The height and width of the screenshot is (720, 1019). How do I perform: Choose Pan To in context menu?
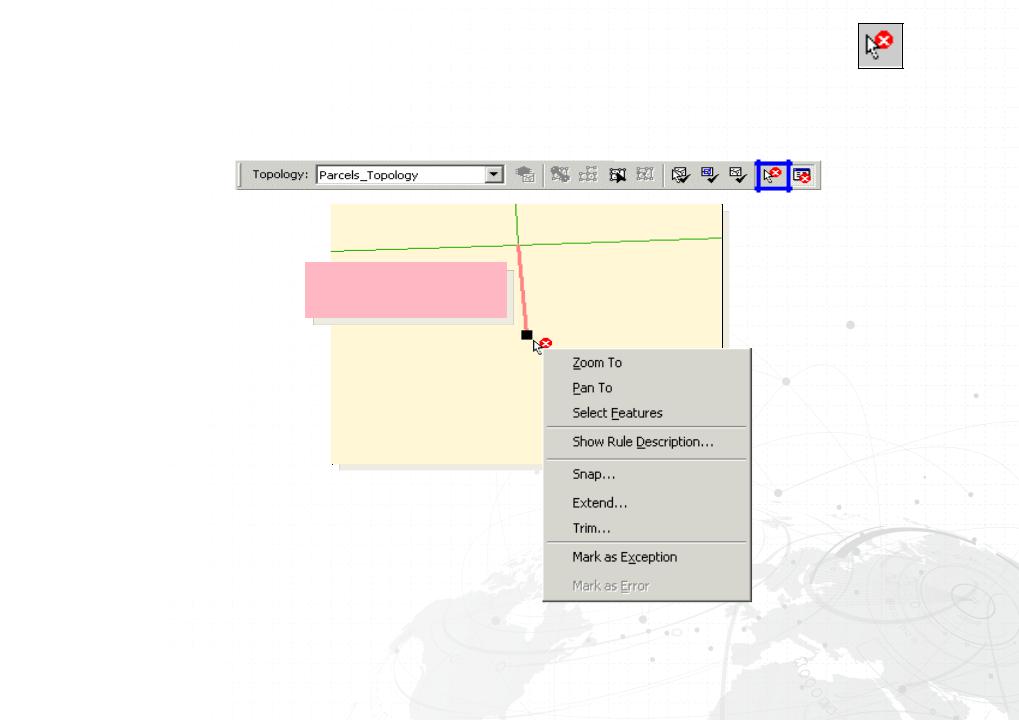tap(592, 388)
